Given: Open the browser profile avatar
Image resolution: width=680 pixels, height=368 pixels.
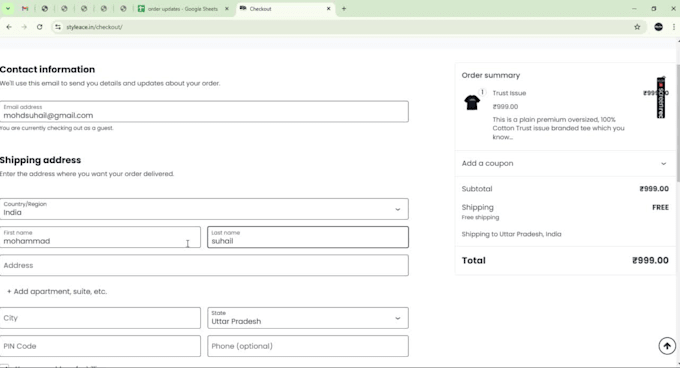Looking at the screenshot, I should [658, 27].
